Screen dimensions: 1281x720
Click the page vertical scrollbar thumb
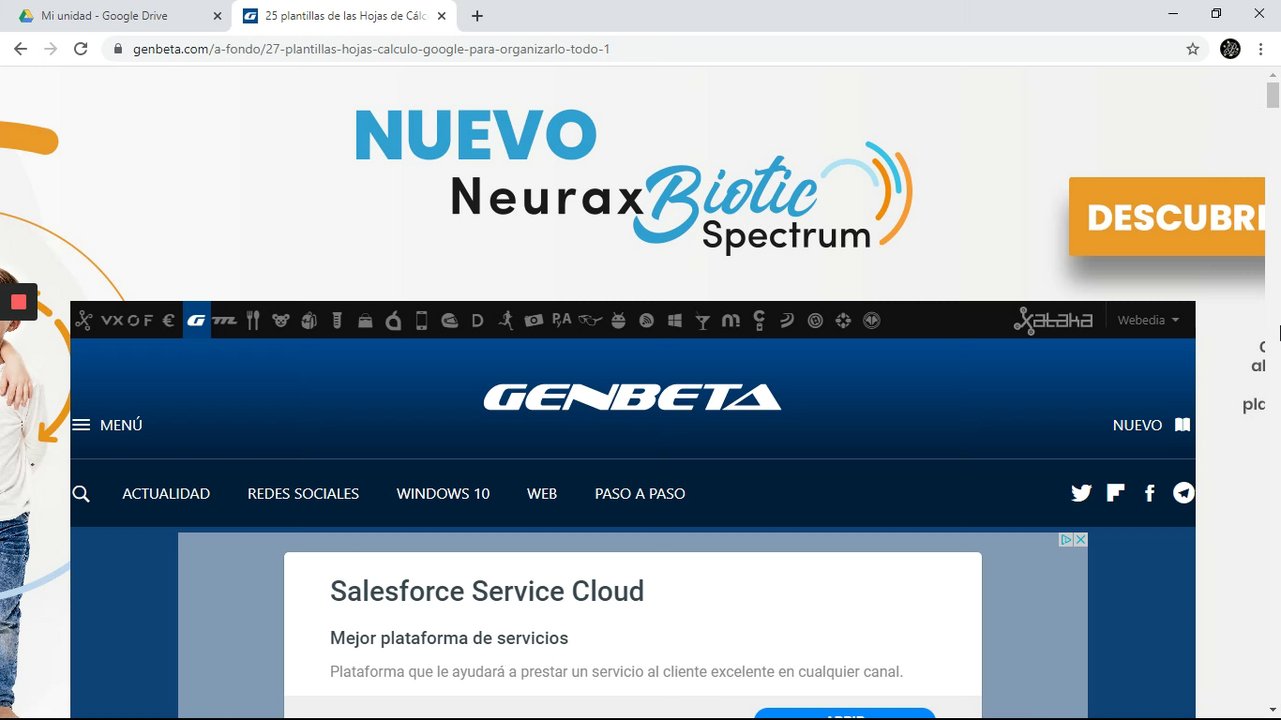tap(1273, 95)
